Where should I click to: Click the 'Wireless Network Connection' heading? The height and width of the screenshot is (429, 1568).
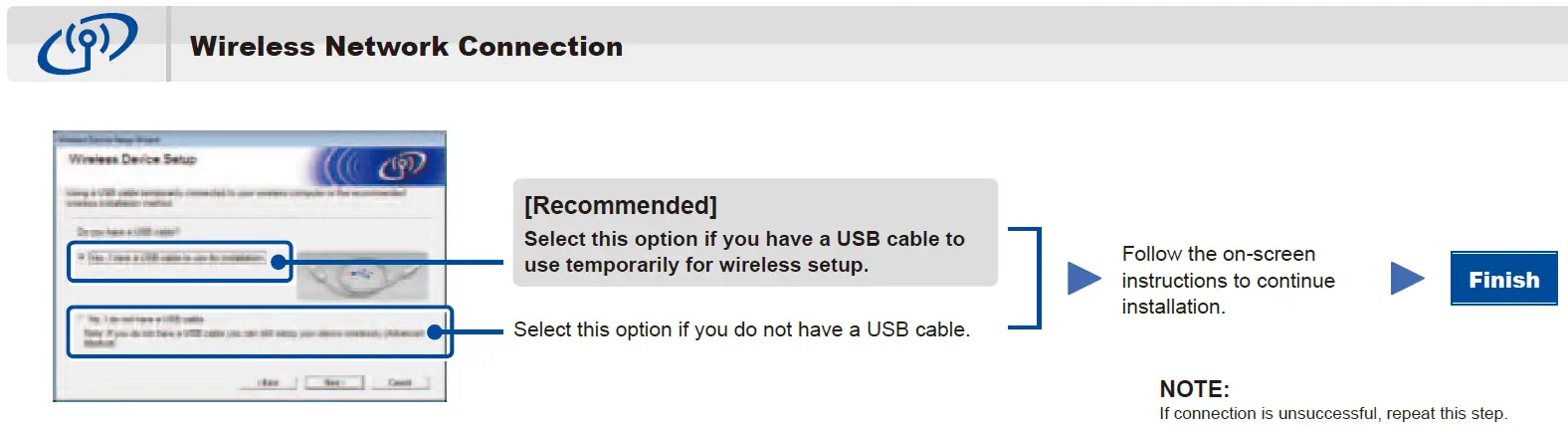pos(406,47)
